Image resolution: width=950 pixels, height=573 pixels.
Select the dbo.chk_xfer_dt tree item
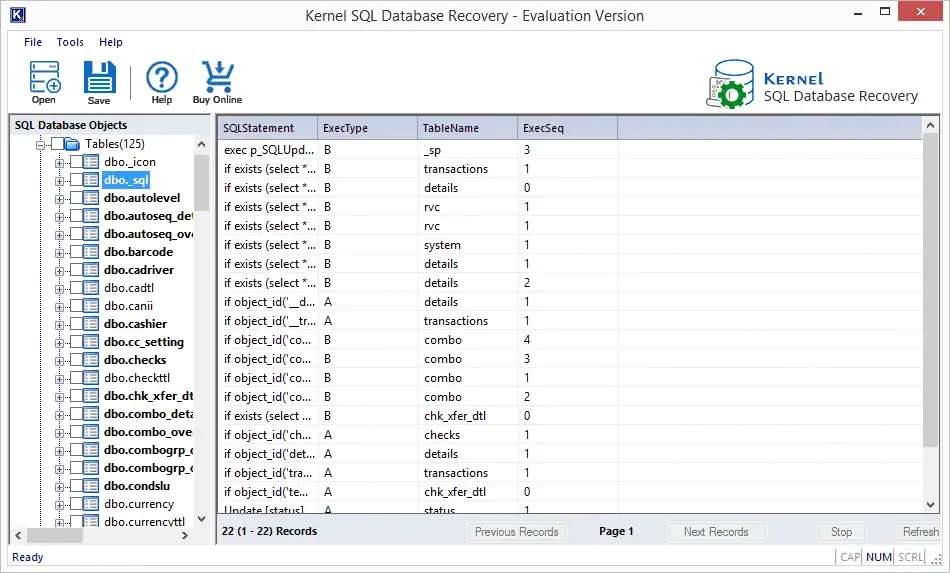click(148, 396)
